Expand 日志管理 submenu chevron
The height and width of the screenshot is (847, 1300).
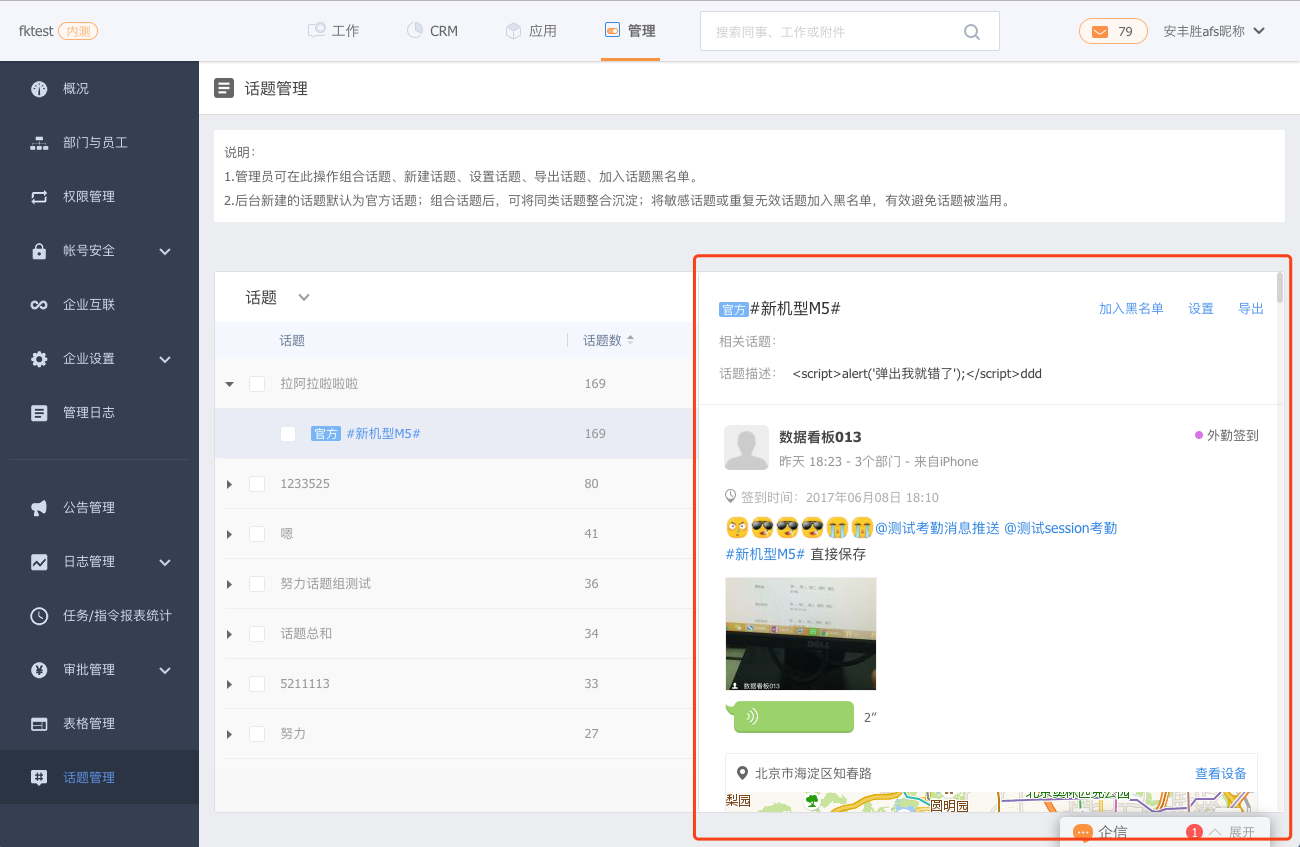coord(165,562)
